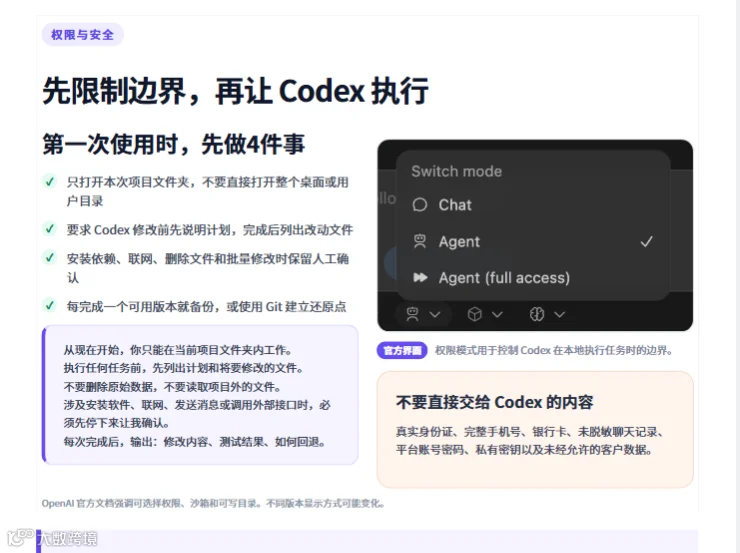The height and width of the screenshot is (553, 740).
Task: Select the Agent mode option
Action: click(533, 242)
